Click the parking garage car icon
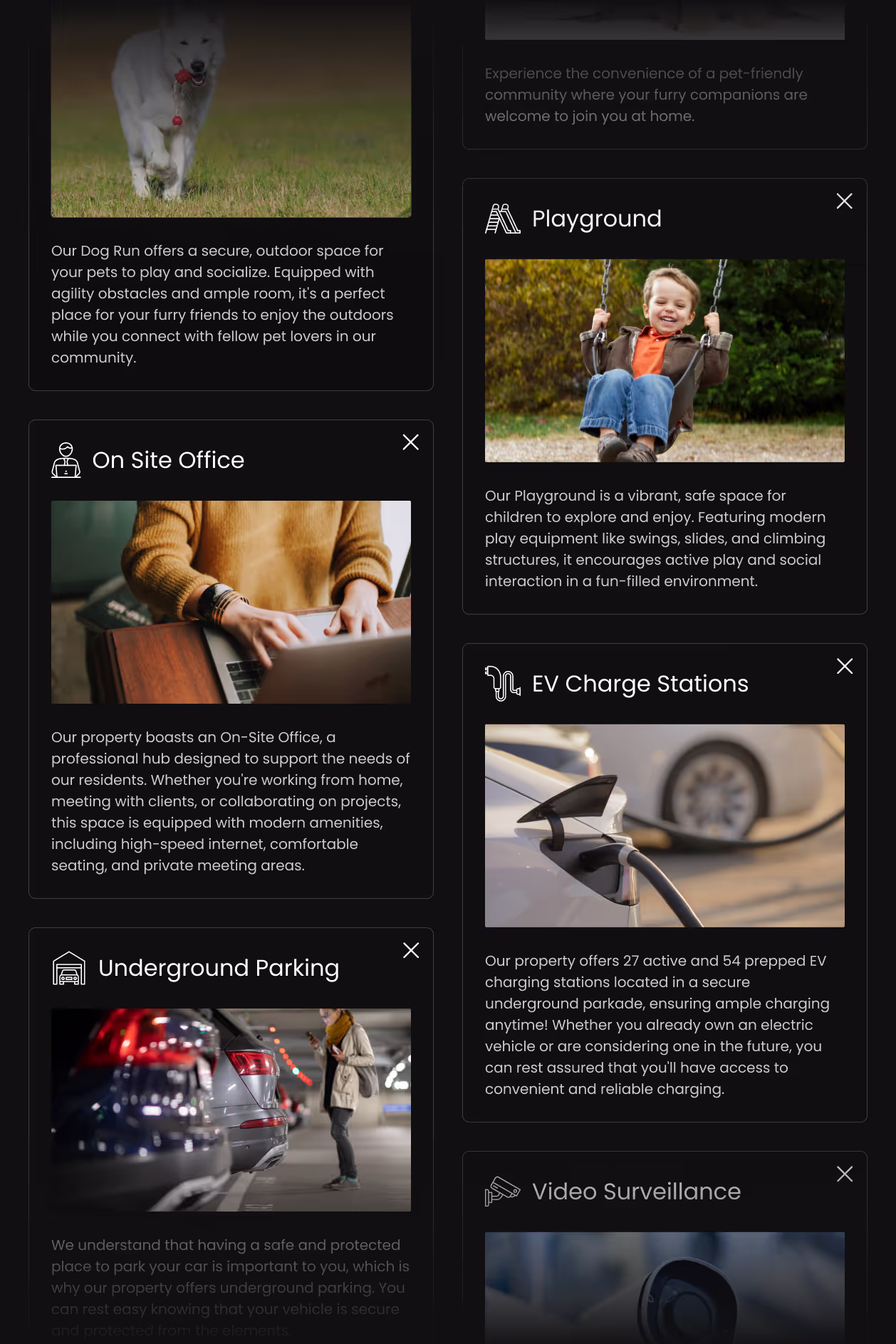This screenshot has height=1344, width=896. (x=69, y=969)
